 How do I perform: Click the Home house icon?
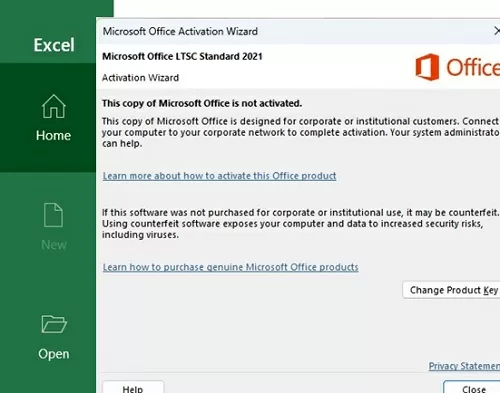[x=54, y=106]
